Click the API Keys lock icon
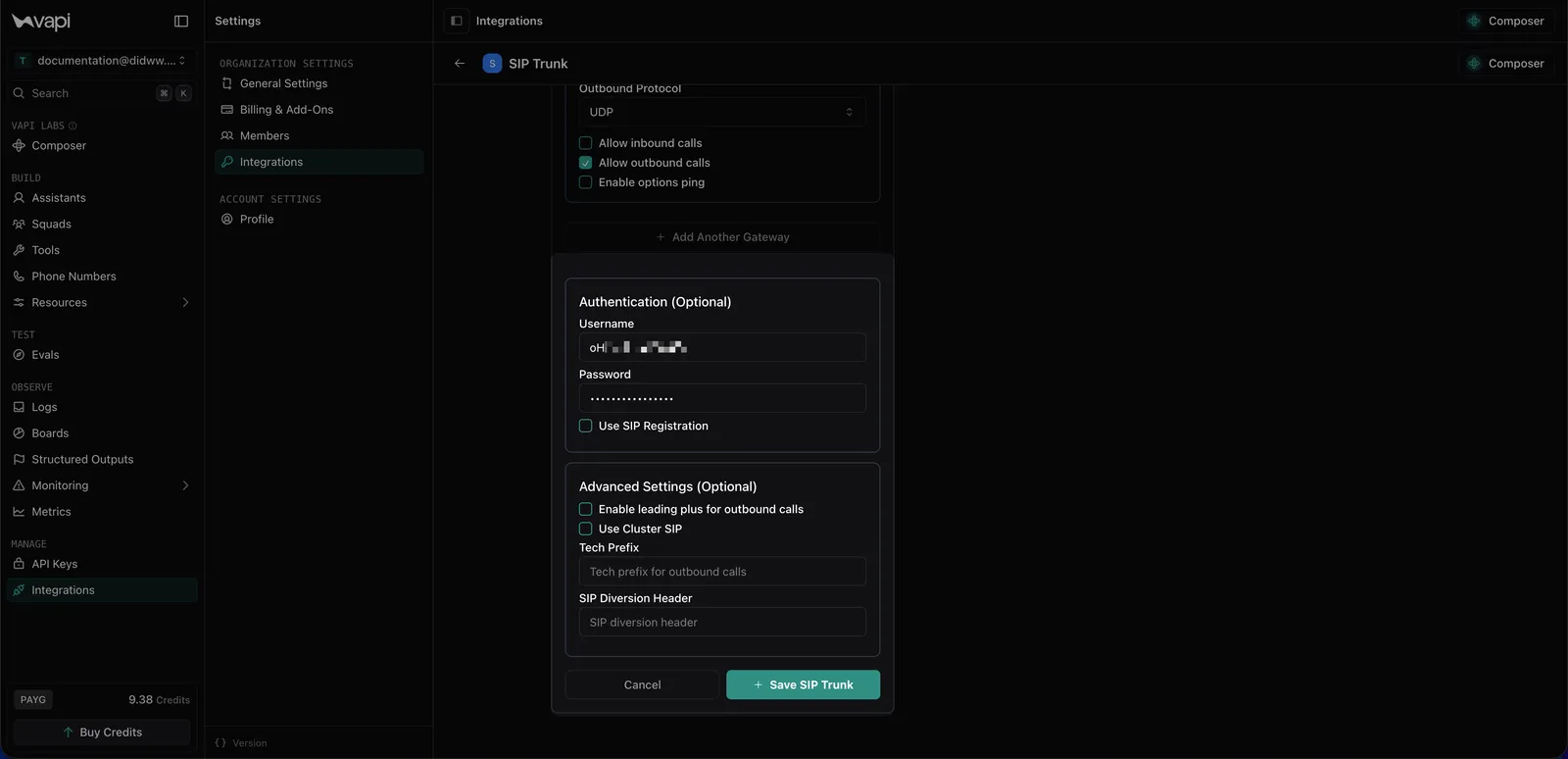Image resolution: width=1568 pixels, height=759 pixels. click(x=19, y=564)
